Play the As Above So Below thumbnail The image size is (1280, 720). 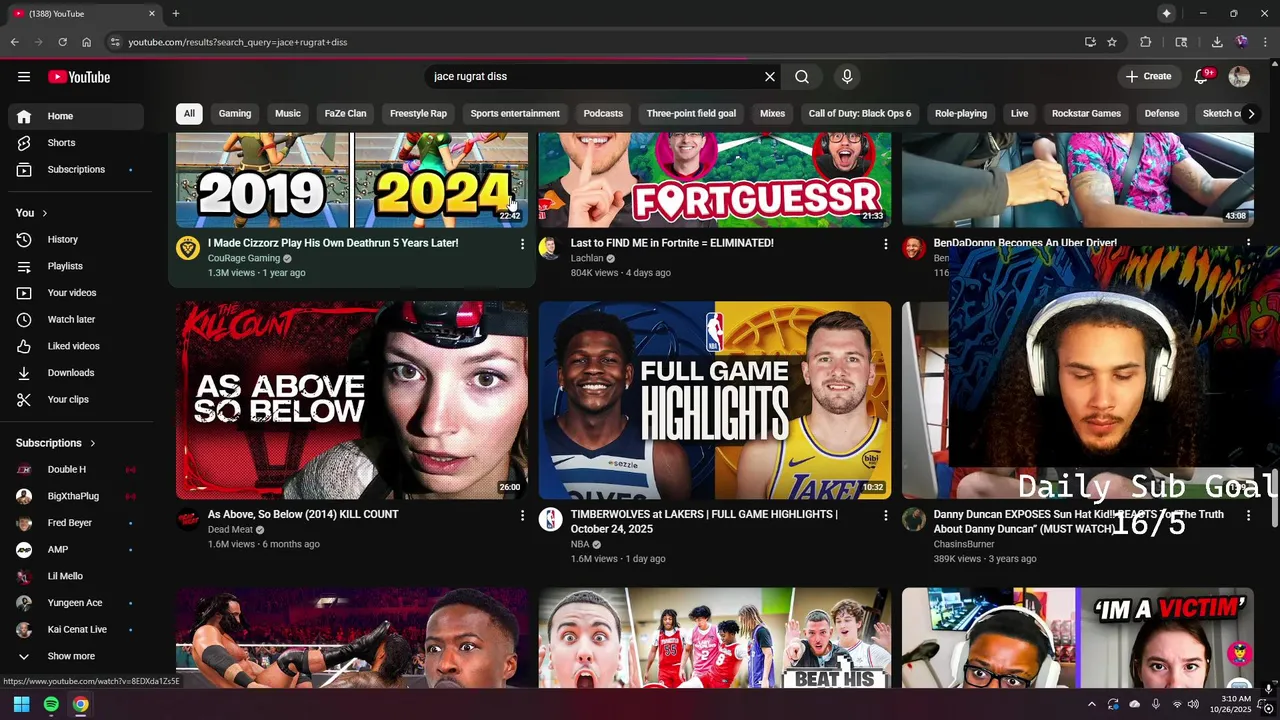pyautogui.click(x=352, y=400)
